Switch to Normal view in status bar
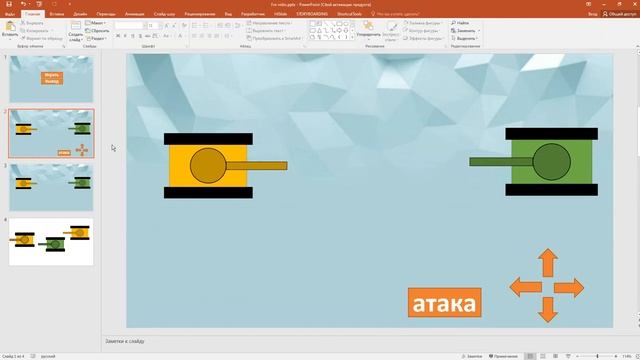 (530, 356)
